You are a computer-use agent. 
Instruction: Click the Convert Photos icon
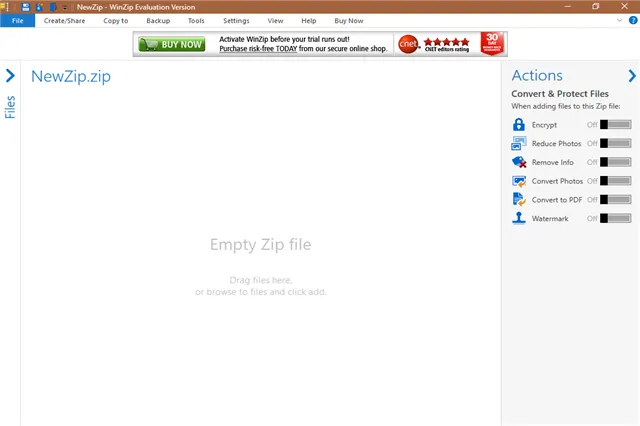[519, 181]
